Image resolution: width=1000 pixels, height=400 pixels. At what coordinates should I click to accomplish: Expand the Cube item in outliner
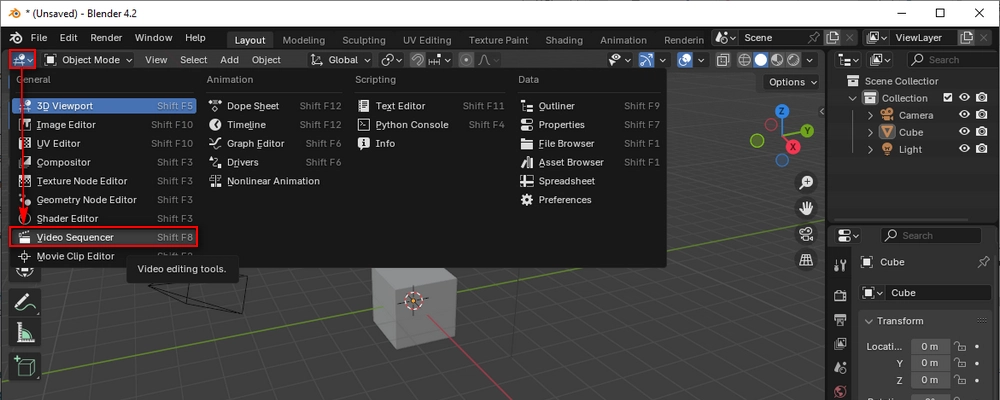[871, 133]
